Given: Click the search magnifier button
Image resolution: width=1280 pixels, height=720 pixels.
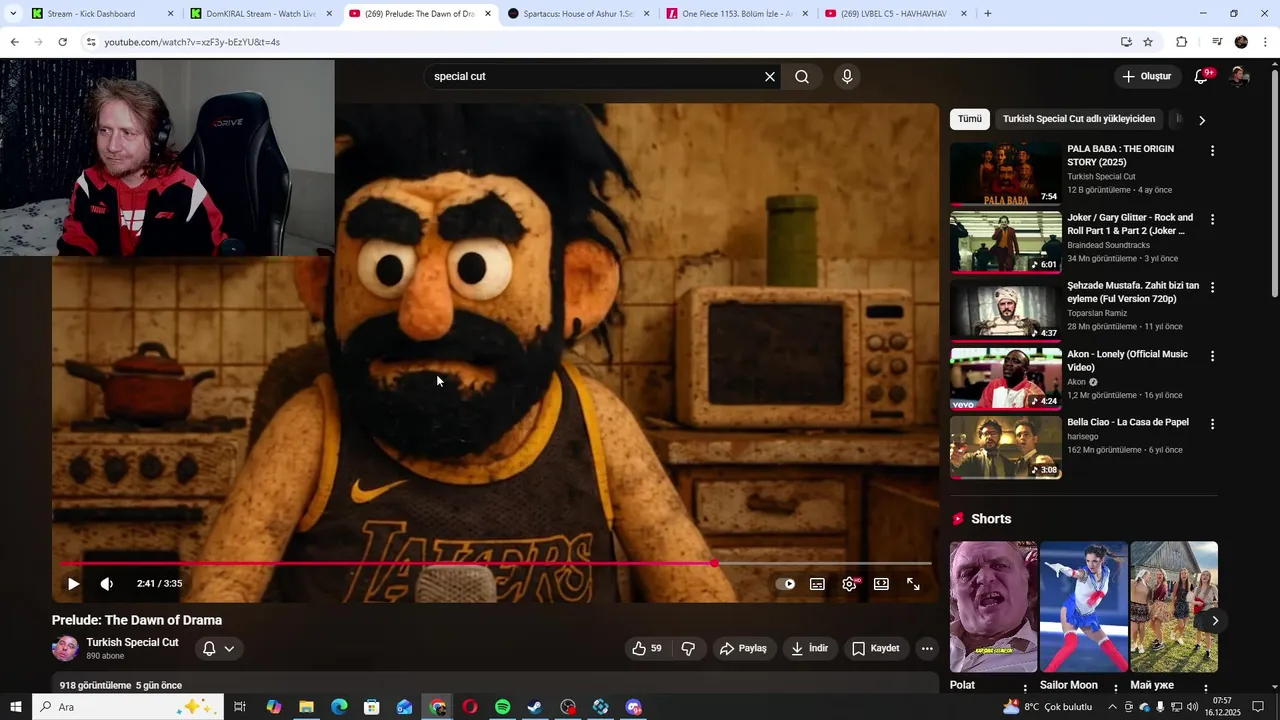Looking at the screenshot, I should [802, 77].
